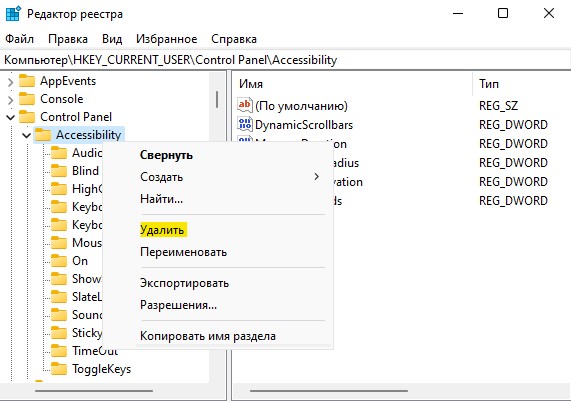
Task: Open the Избранное menu
Action: tap(166, 39)
